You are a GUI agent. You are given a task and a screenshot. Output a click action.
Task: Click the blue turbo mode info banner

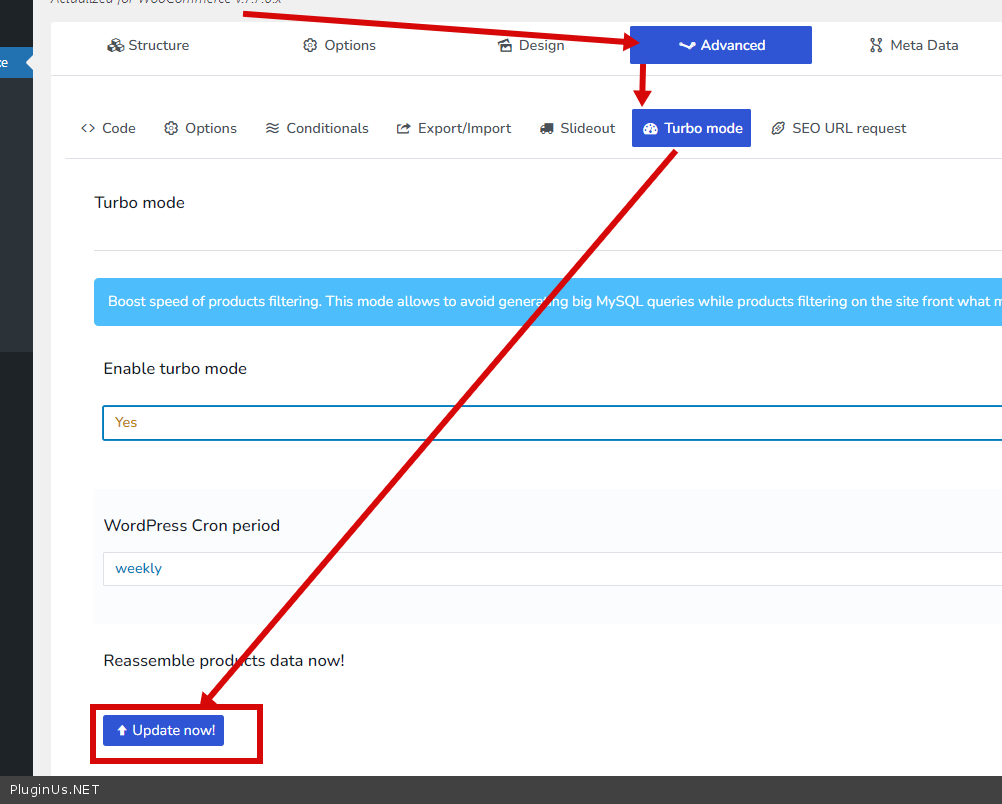coord(550,301)
